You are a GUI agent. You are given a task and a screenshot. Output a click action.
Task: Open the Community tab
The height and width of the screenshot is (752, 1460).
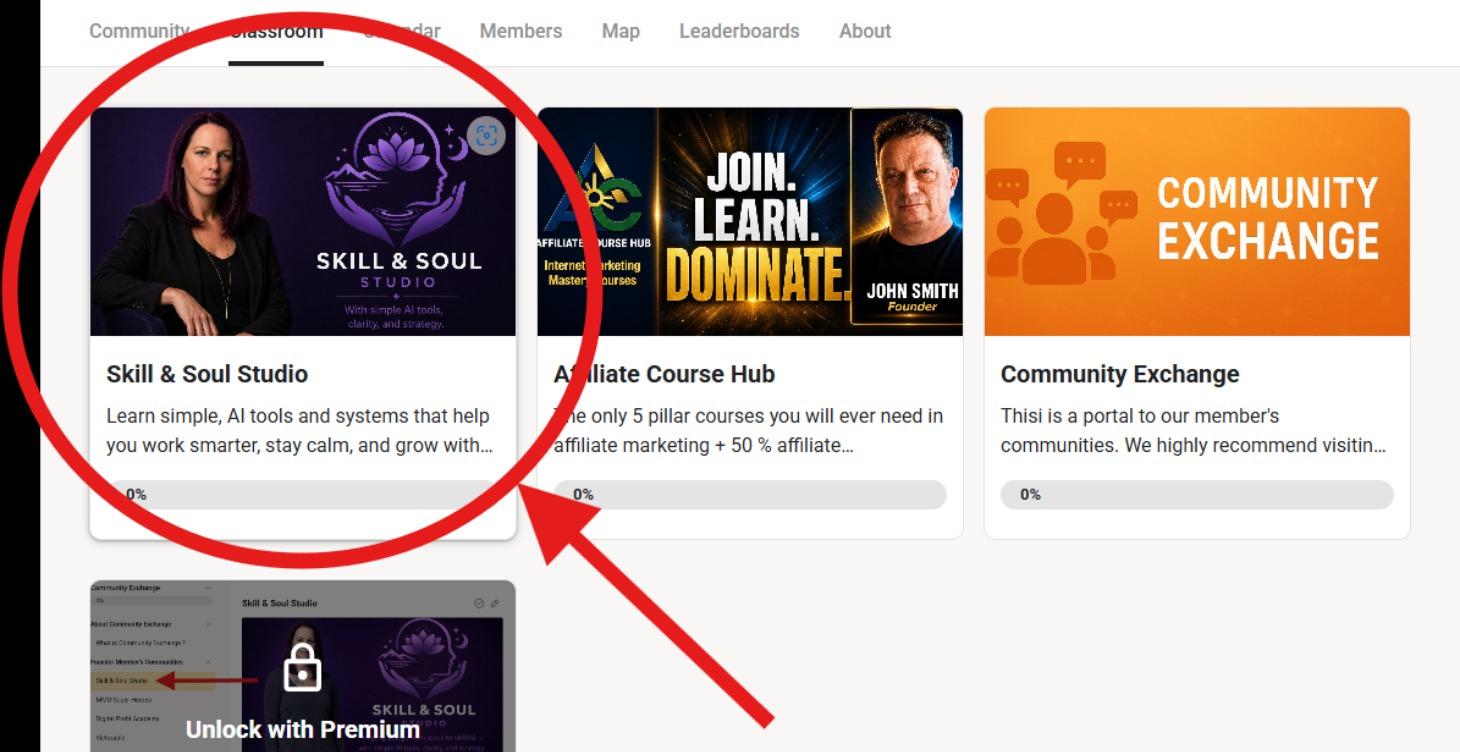[x=139, y=31]
